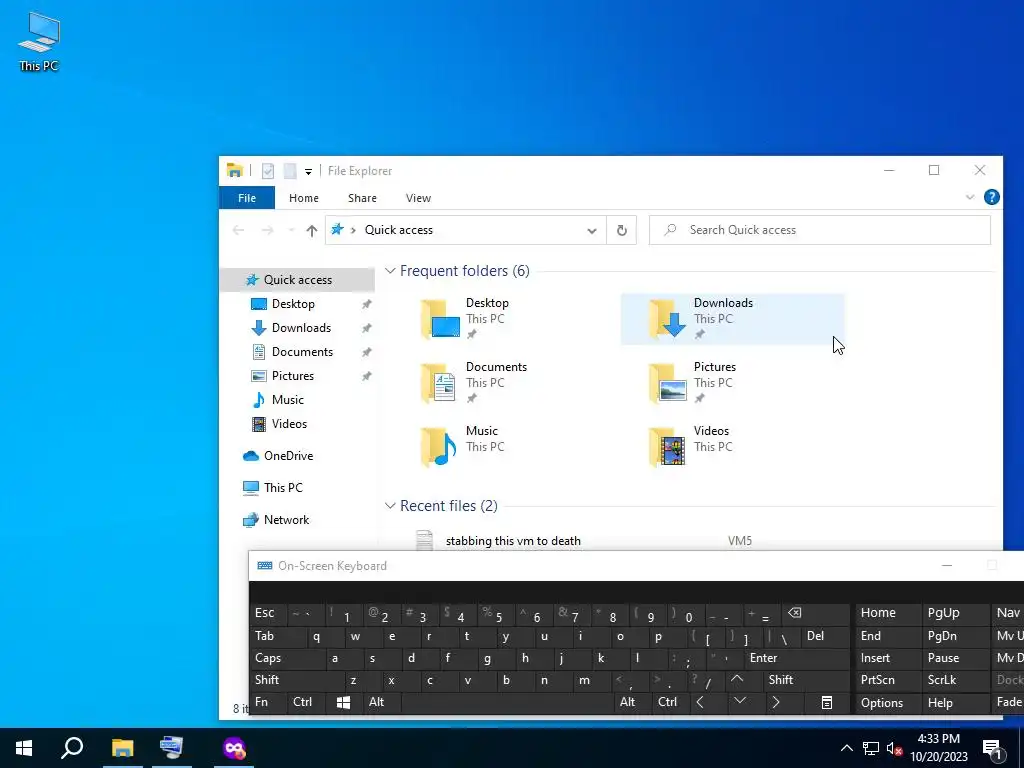Click the Windows logo key on keyboard
Viewport: 1024px width, 768px height.
click(343, 702)
